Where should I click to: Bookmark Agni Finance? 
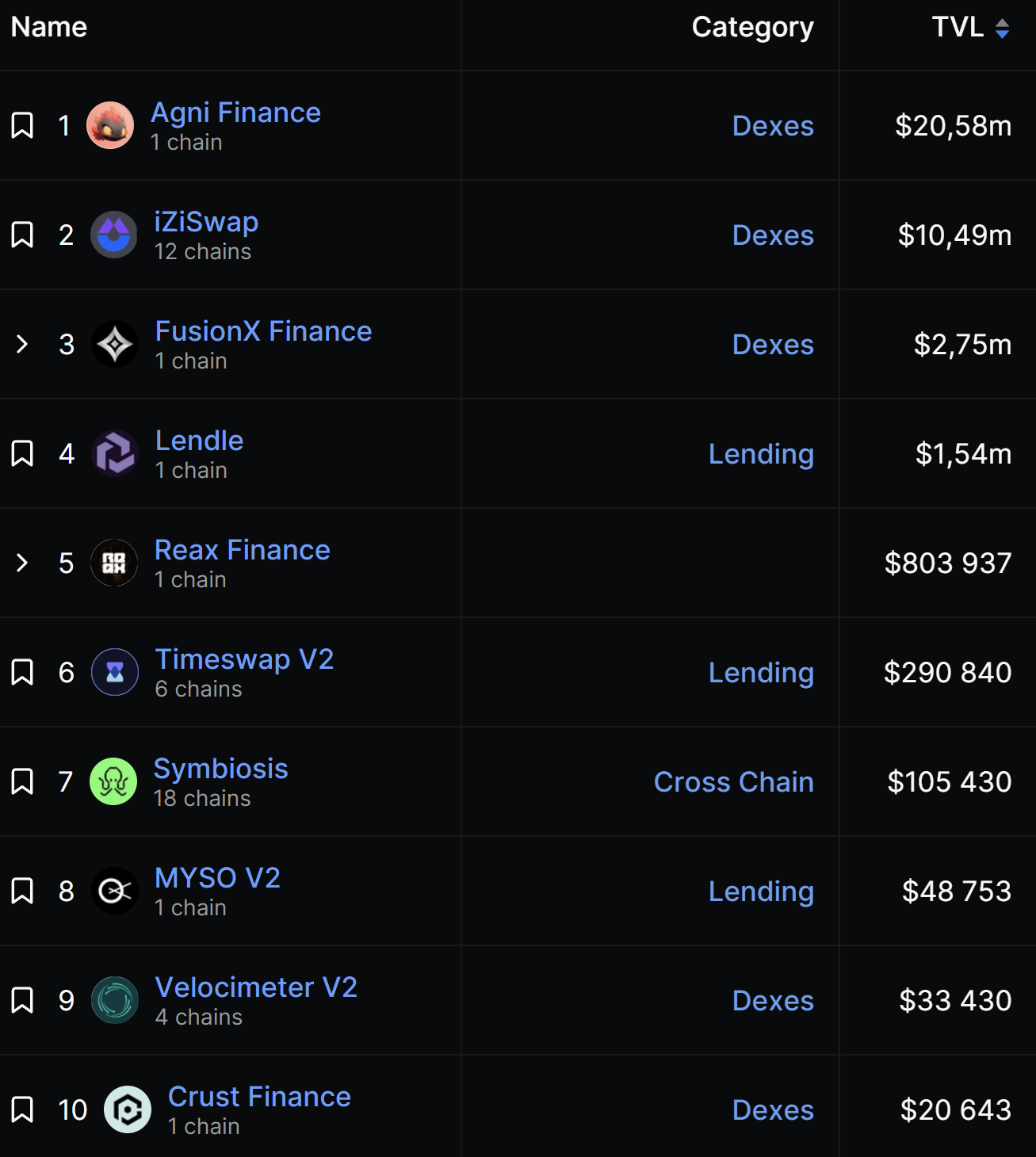pos(22,125)
